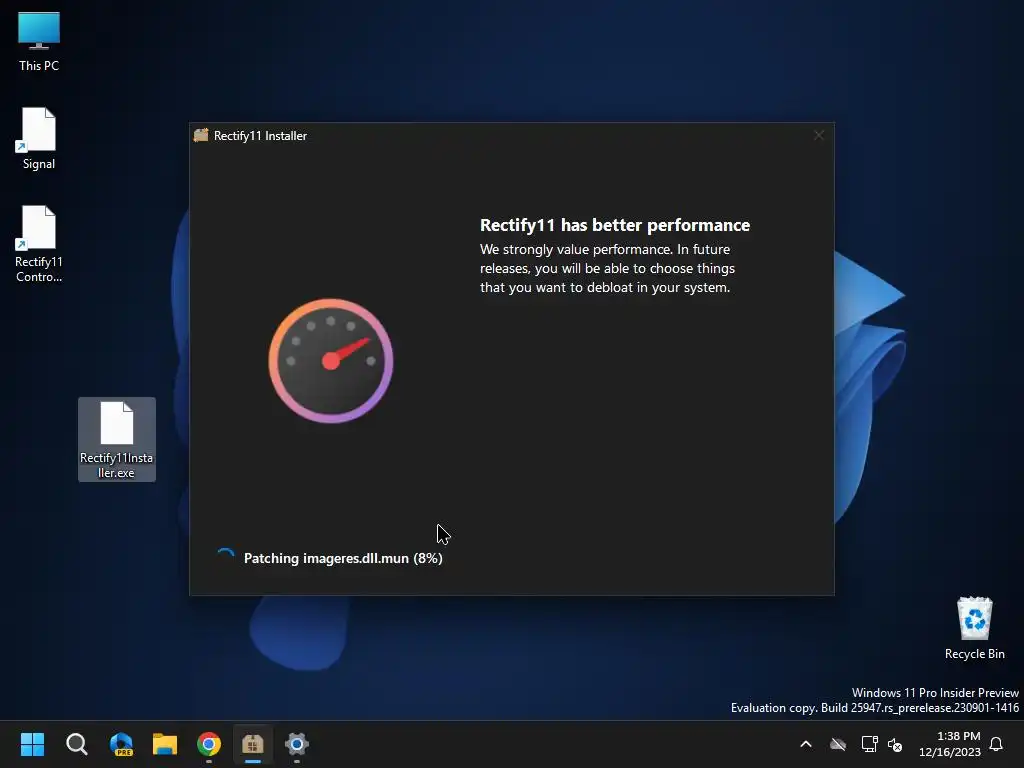Open the Windows Start menu
This screenshot has width=1024, height=768.
tap(32, 744)
